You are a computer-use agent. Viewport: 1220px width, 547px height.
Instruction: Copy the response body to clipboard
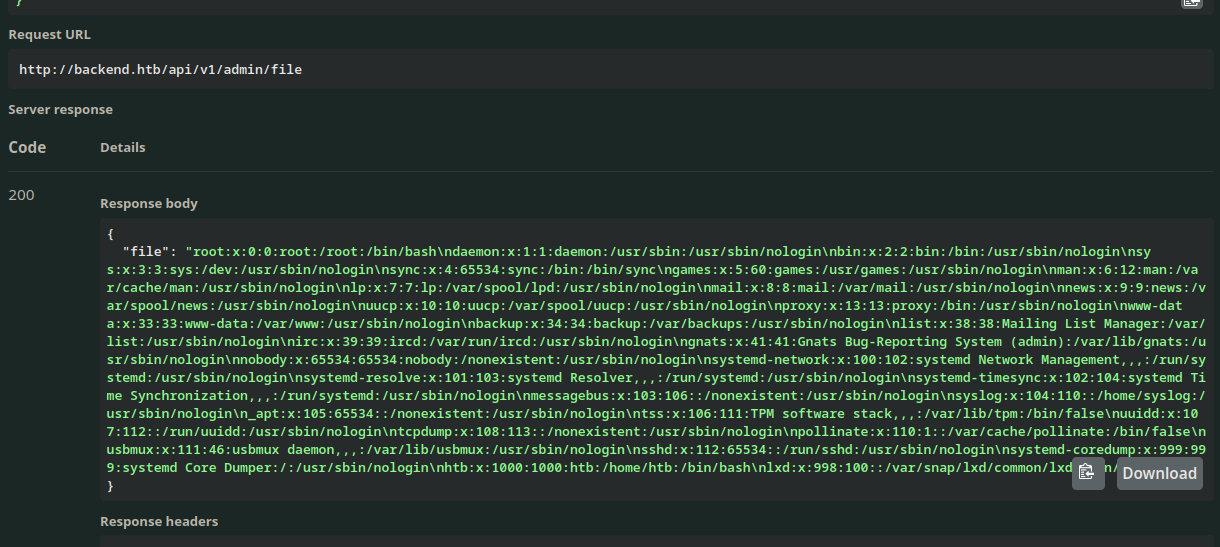tap(1088, 473)
